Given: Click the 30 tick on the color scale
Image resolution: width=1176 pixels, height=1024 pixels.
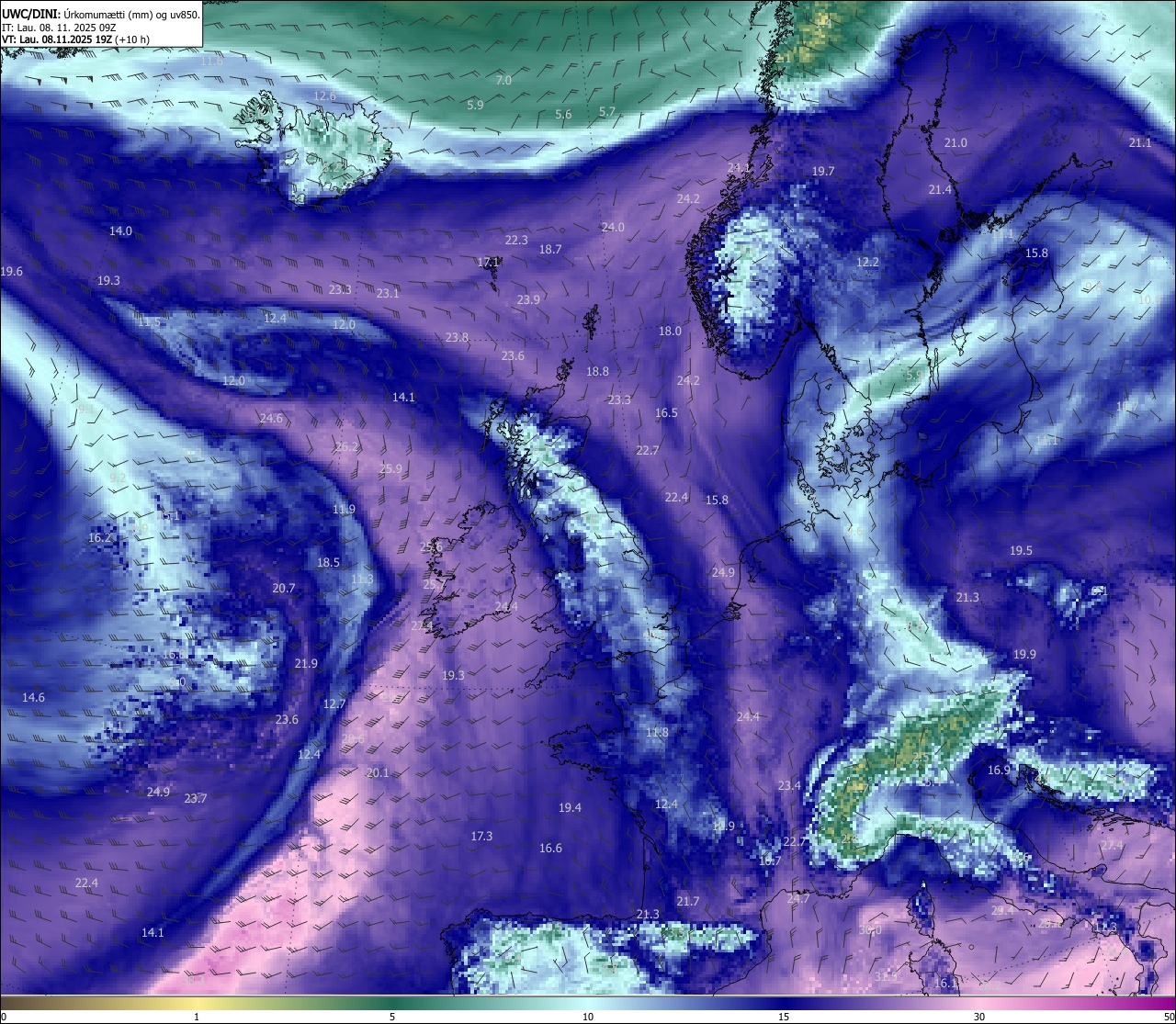Looking at the screenshot, I should 979,1017.
